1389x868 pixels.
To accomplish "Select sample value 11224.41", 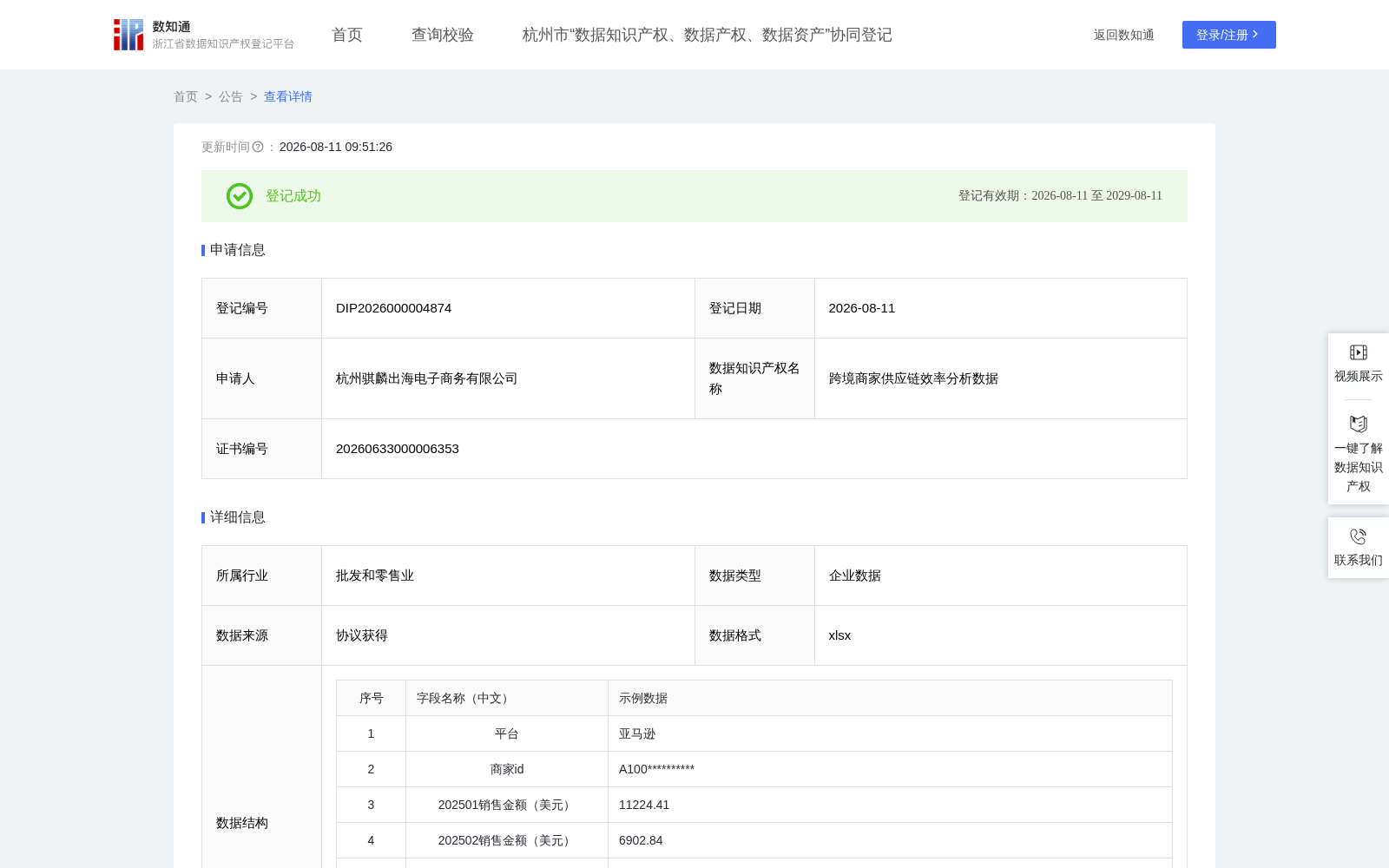I will coord(644,805).
